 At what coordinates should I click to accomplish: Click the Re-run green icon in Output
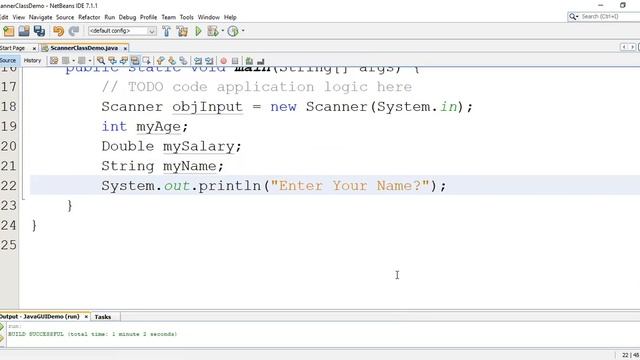[2, 327]
